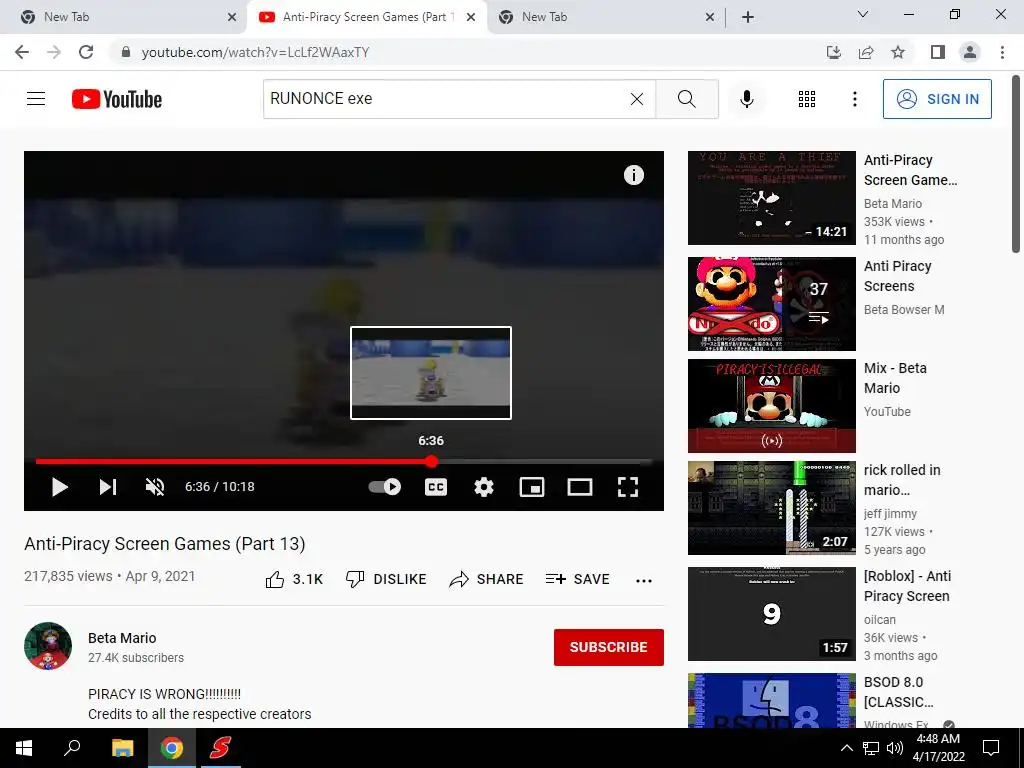This screenshot has width=1024, height=768.
Task: Open Windows taskbar search
Action: tap(72, 748)
